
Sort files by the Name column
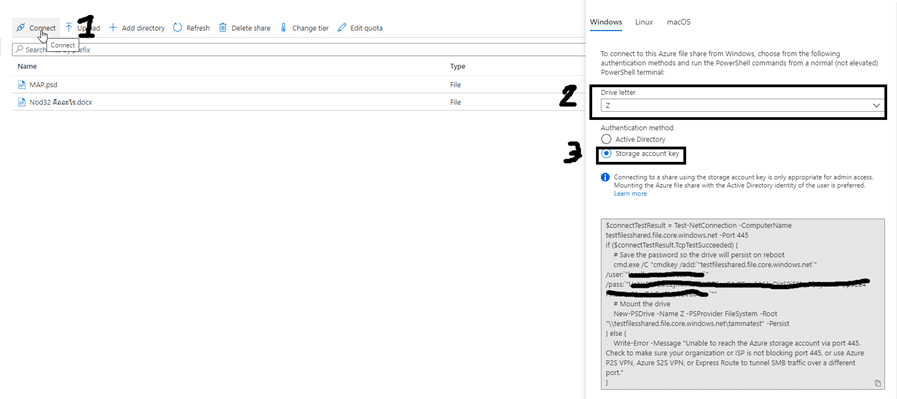click(x=27, y=66)
